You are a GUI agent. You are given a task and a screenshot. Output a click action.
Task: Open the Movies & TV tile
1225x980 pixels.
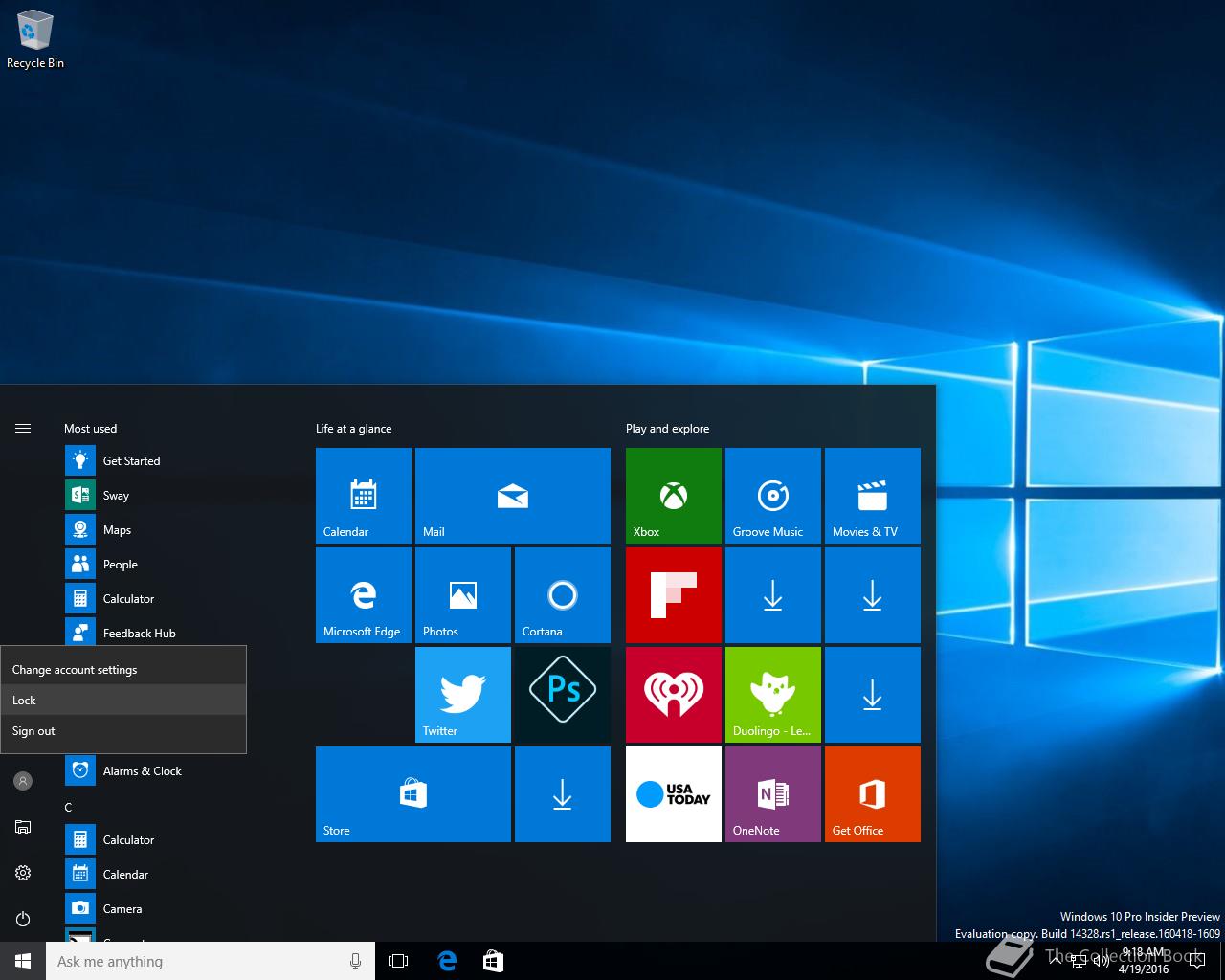(873, 496)
